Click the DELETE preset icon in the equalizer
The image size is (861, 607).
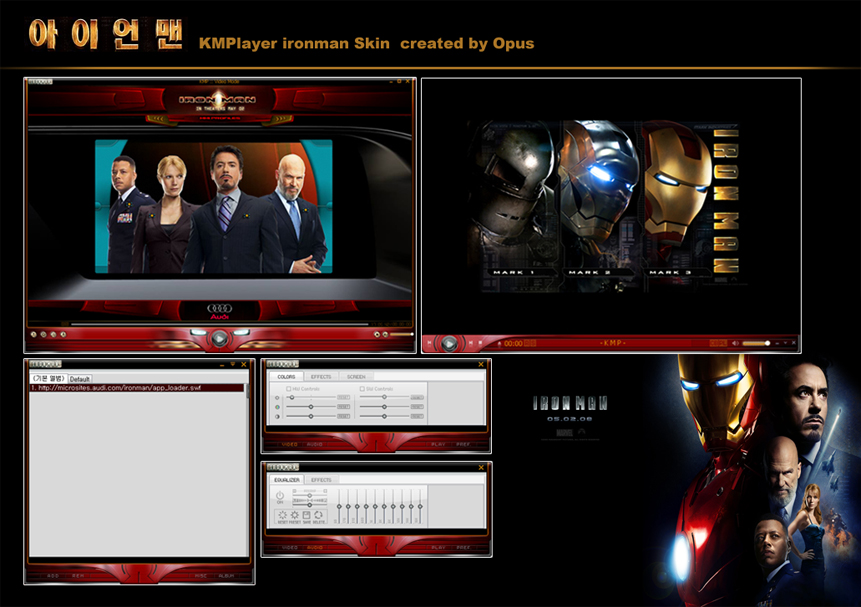[318, 515]
